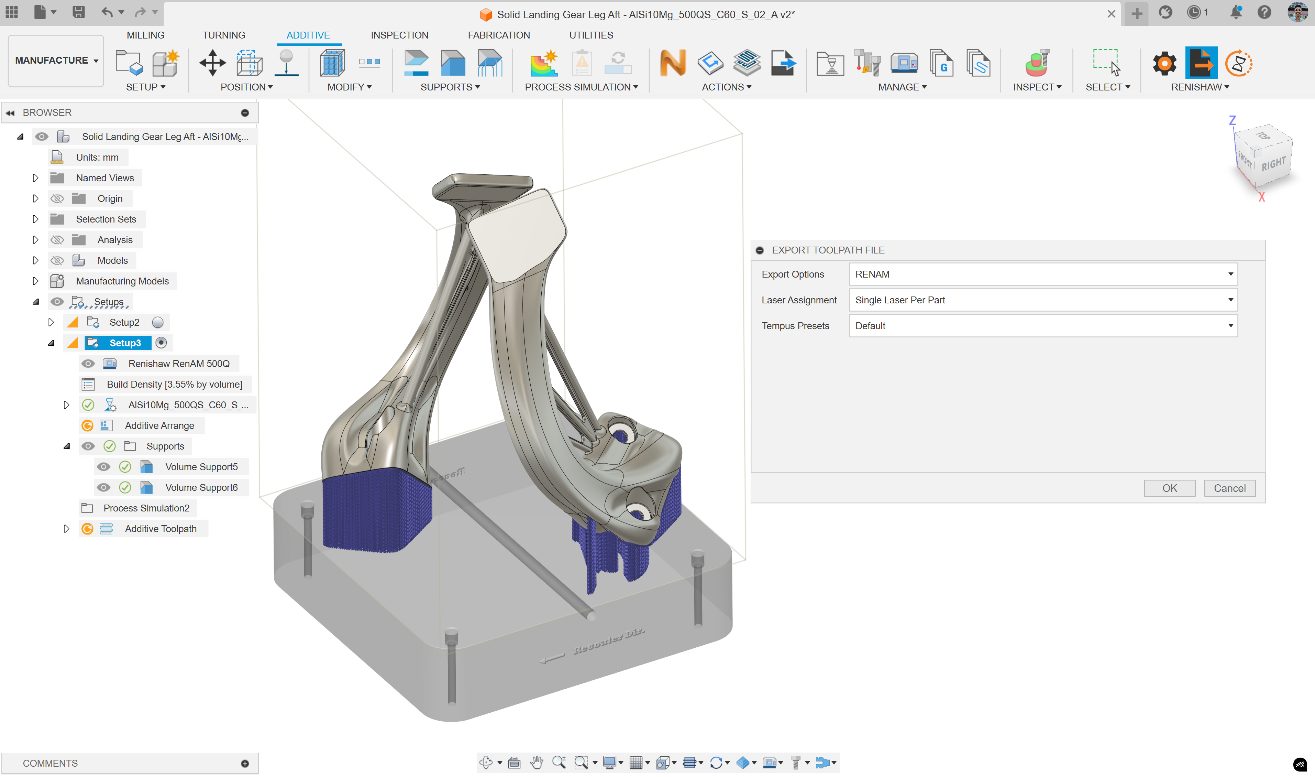Viewport: 1315px width, 777px height.
Task: Click the Netfabb icon in the toolbar
Action: coord(671,63)
